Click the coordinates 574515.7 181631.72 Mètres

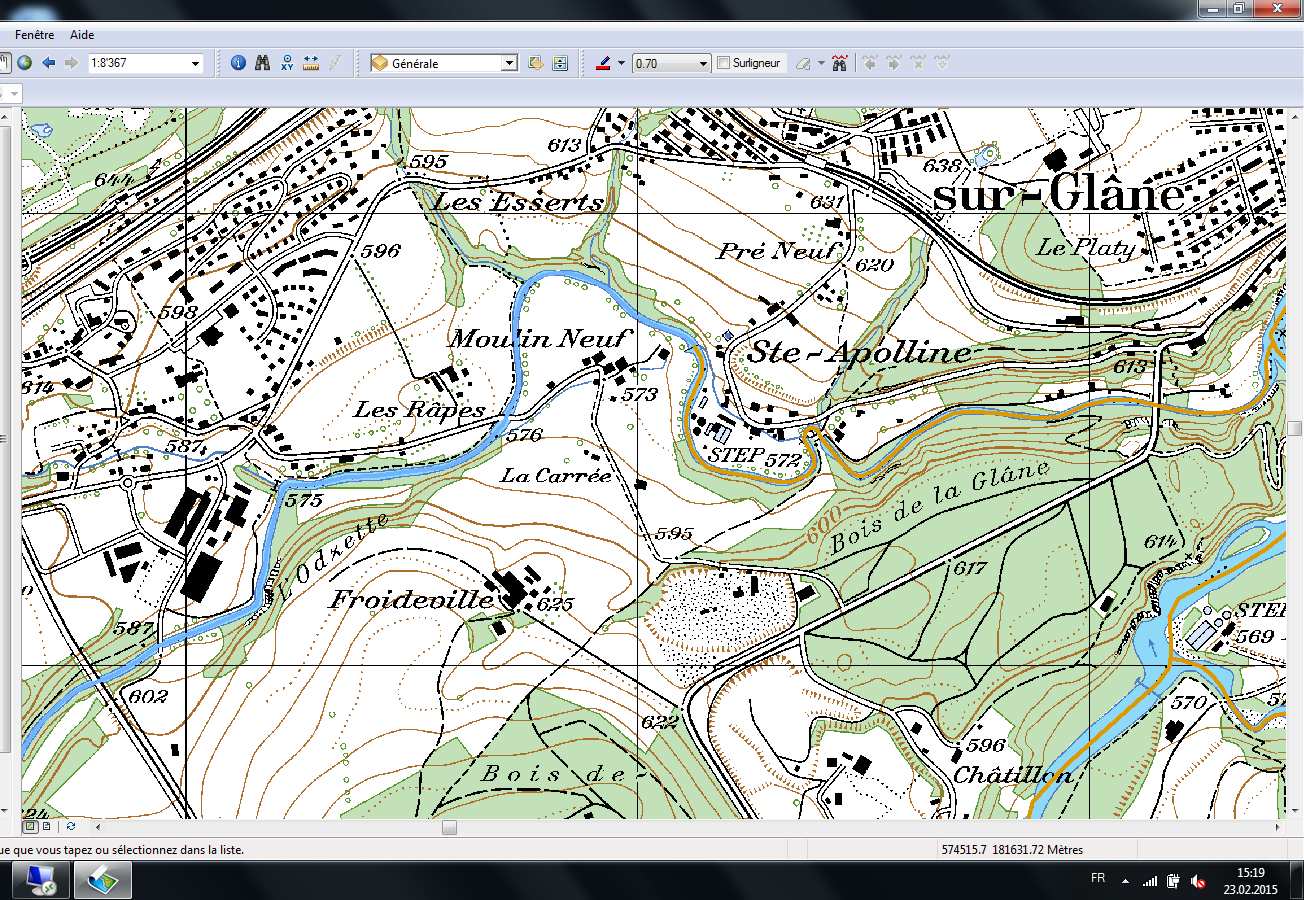point(1012,850)
